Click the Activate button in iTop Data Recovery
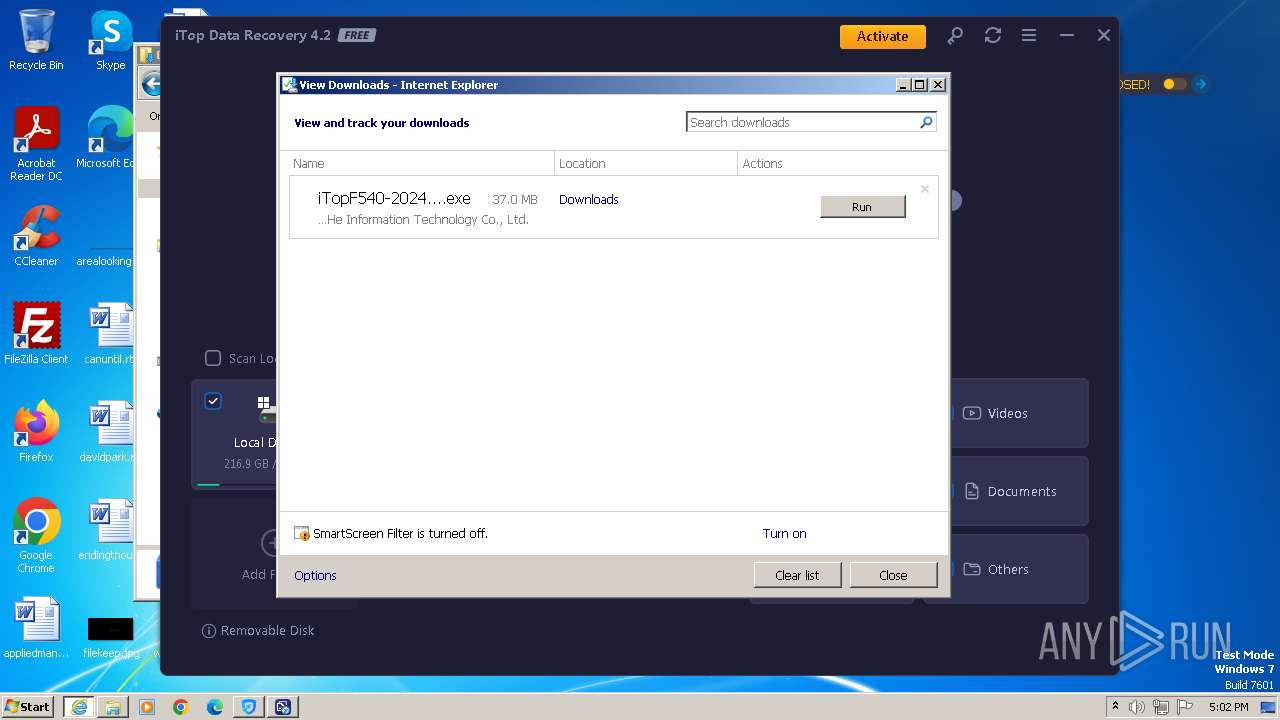Image resolution: width=1280 pixels, height=720 pixels. tap(882, 36)
